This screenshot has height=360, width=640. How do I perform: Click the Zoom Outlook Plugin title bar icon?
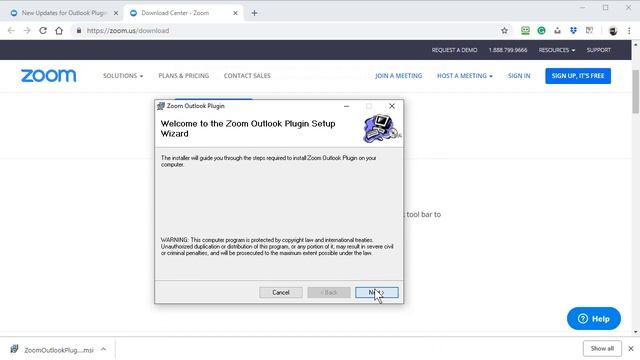tap(161, 106)
